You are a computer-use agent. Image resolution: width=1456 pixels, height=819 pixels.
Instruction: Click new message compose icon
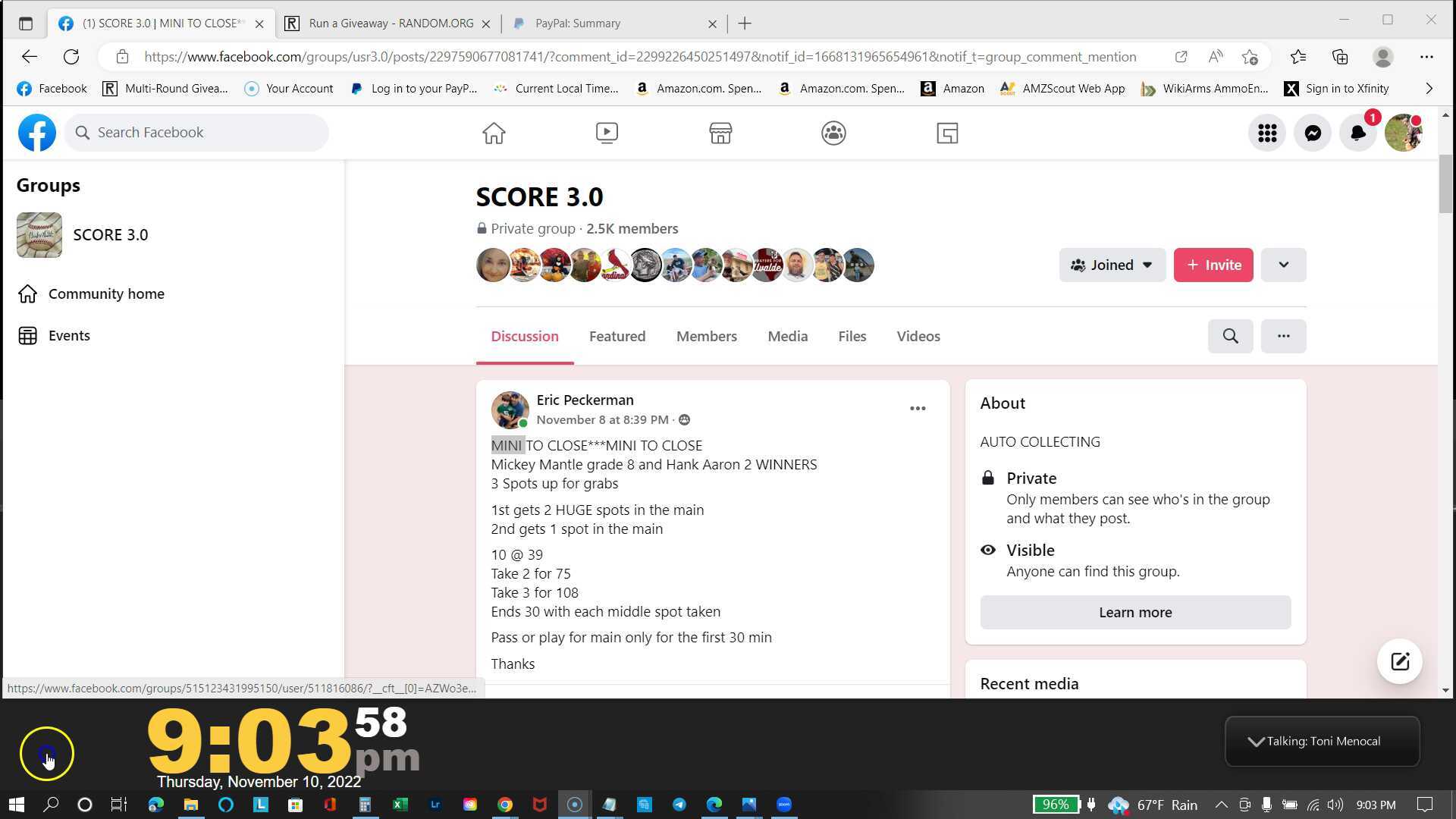tap(1399, 661)
